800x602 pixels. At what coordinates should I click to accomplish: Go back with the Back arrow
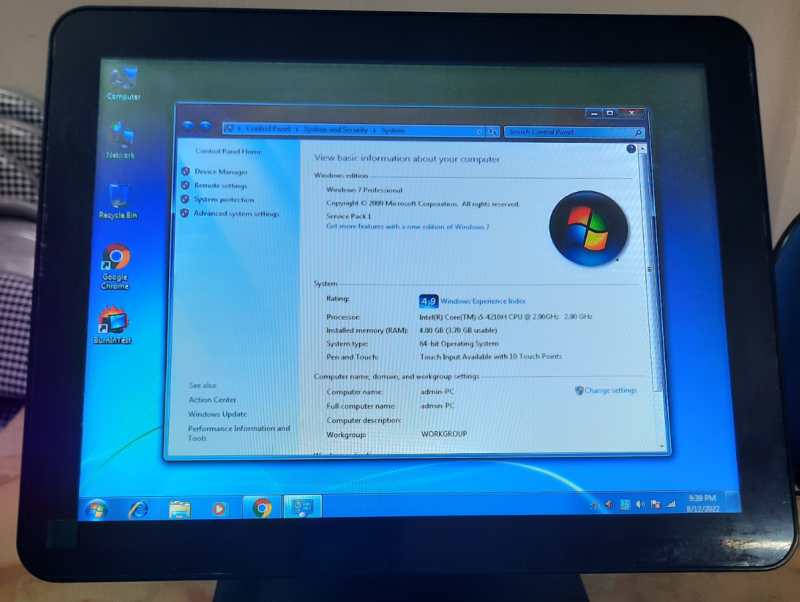click(188, 126)
